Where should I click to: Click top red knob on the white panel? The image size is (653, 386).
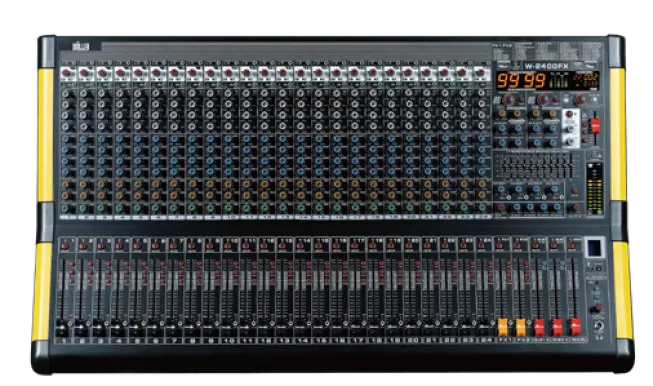coord(569,114)
